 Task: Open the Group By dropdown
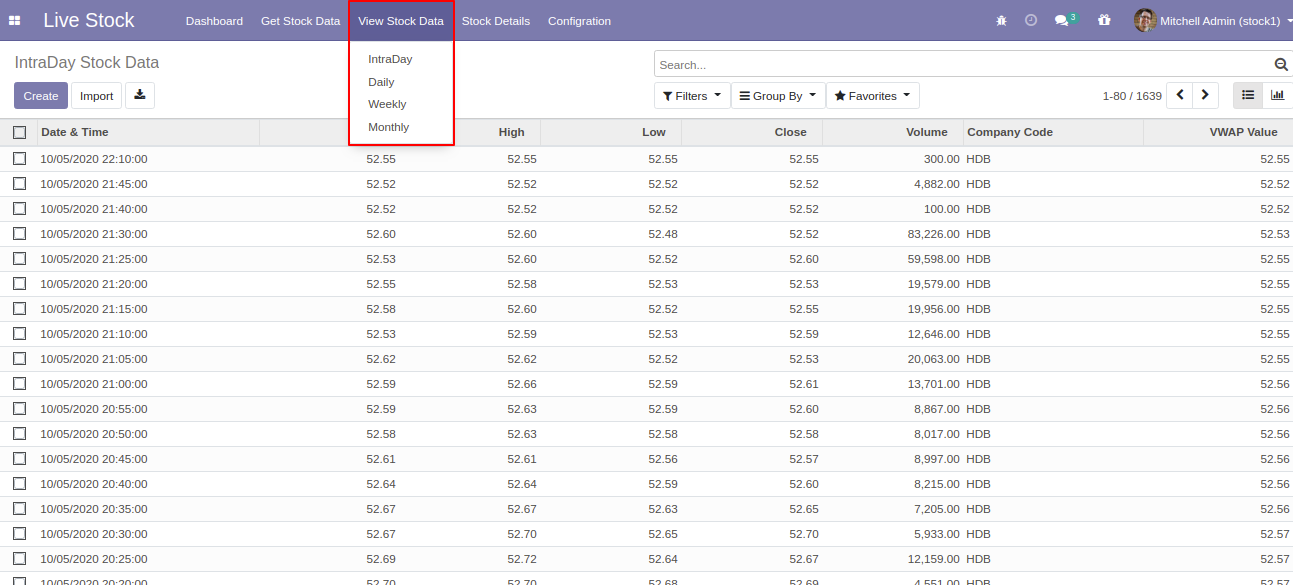(778, 96)
